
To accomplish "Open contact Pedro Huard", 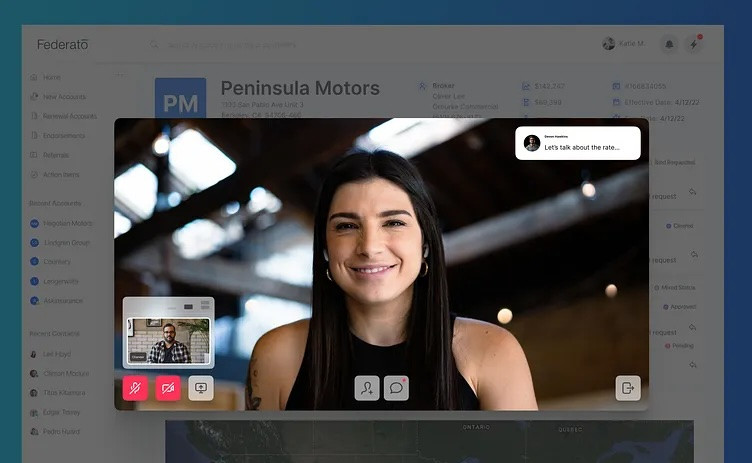I will [x=61, y=432].
